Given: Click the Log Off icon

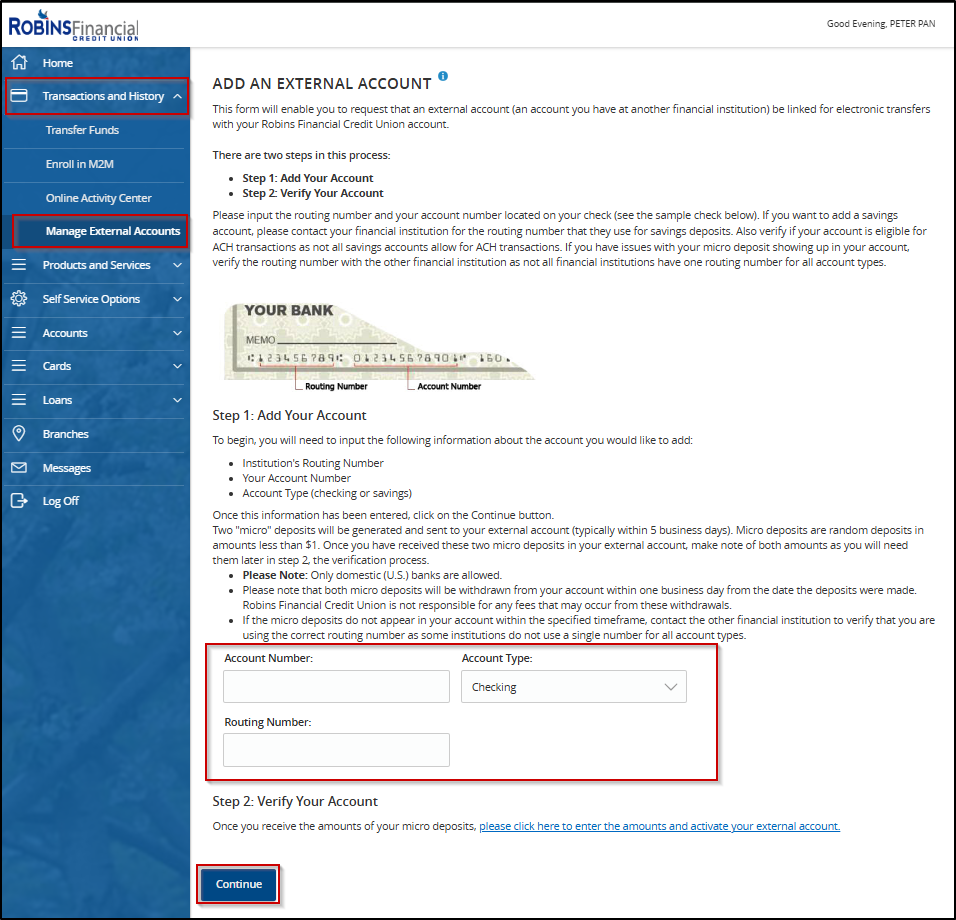Looking at the screenshot, I should pyautogui.click(x=18, y=501).
